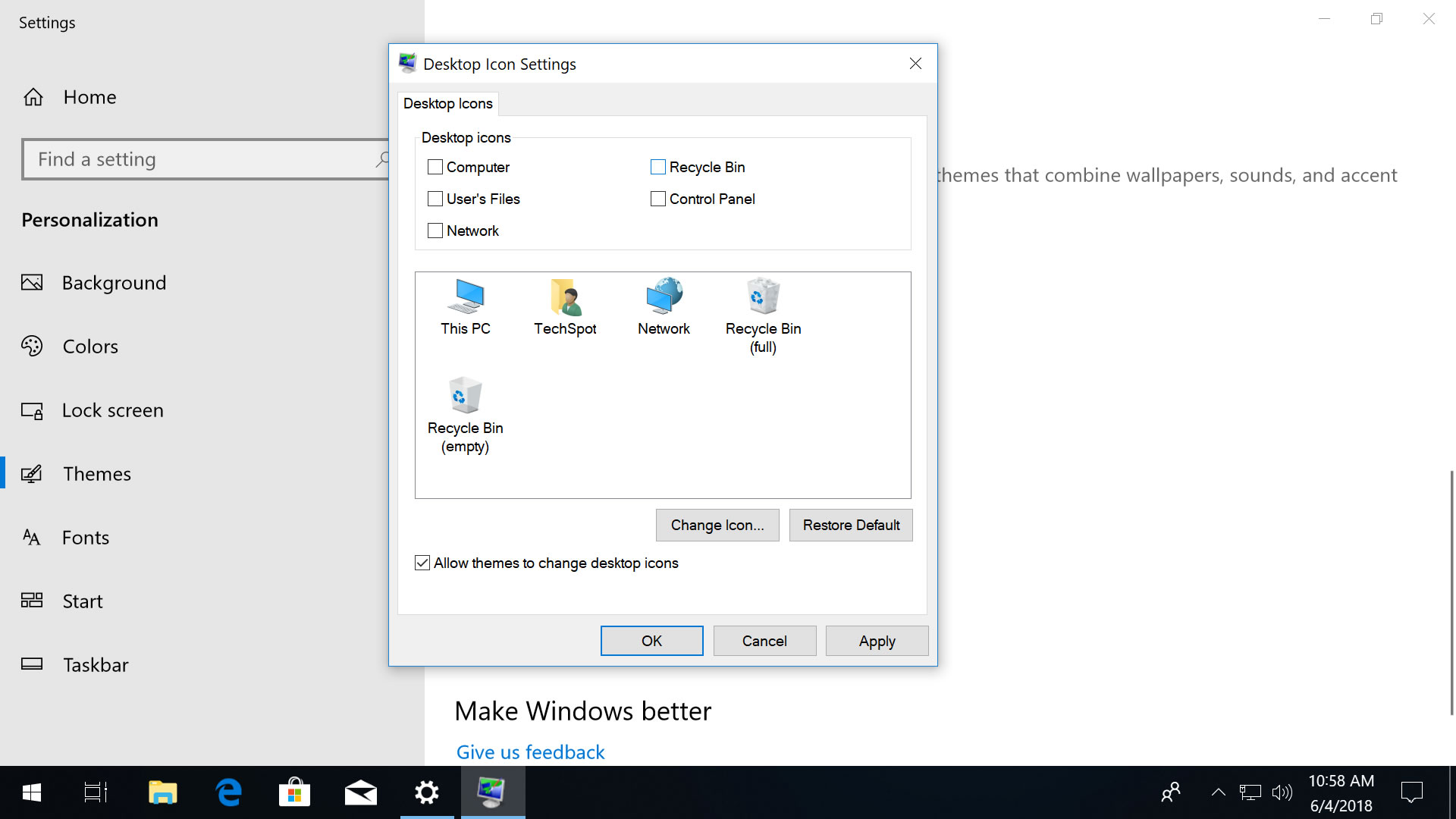Open Home from the Settings sidebar
The height and width of the screenshot is (819, 1456).
coord(89,97)
